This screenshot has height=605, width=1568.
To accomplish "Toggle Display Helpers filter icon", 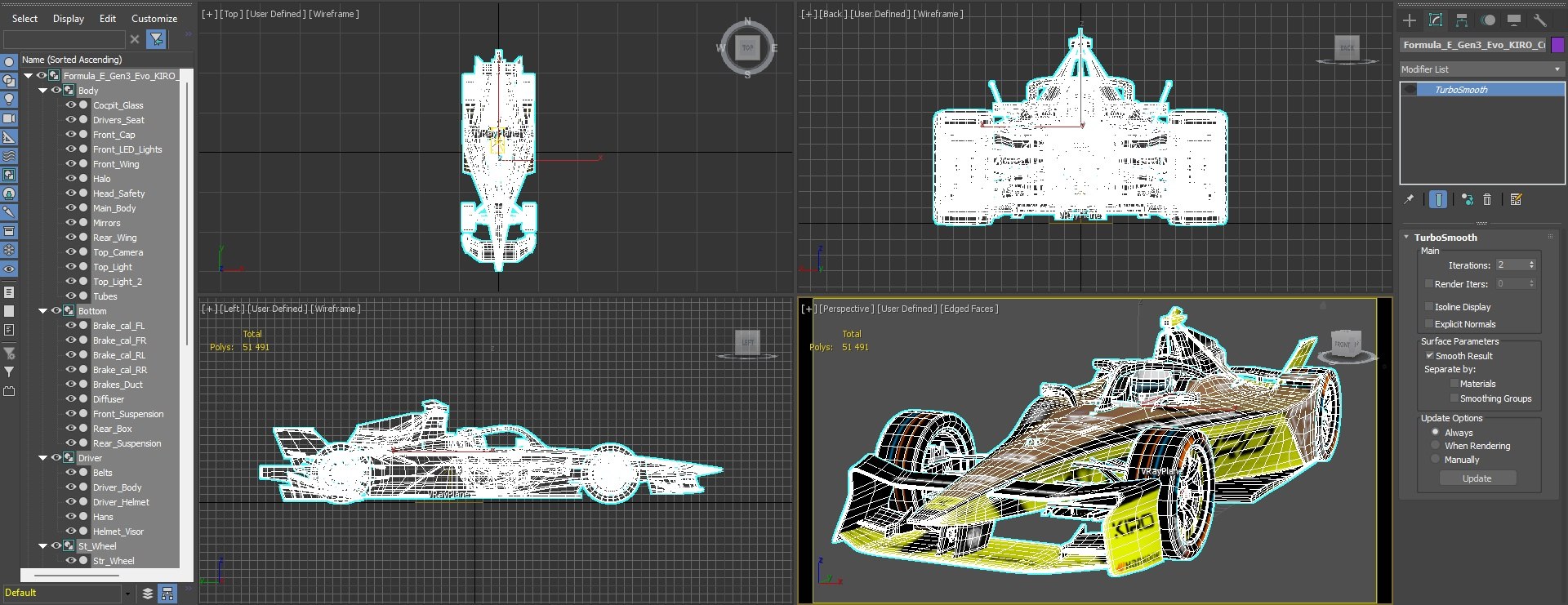I will tap(9, 137).
